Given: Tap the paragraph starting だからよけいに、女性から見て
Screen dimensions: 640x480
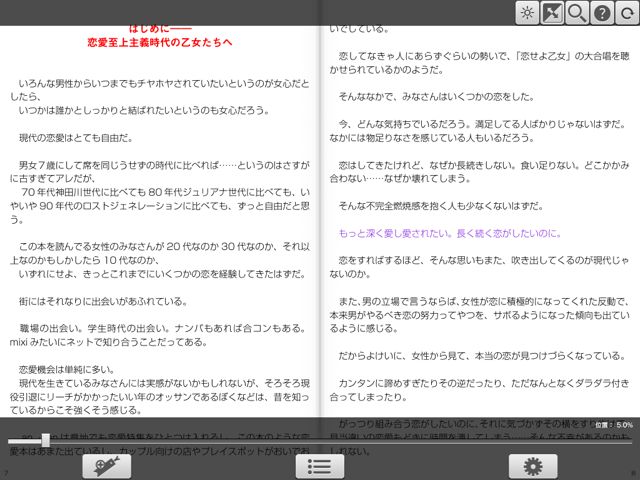Looking at the screenshot, I should point(482,356).
